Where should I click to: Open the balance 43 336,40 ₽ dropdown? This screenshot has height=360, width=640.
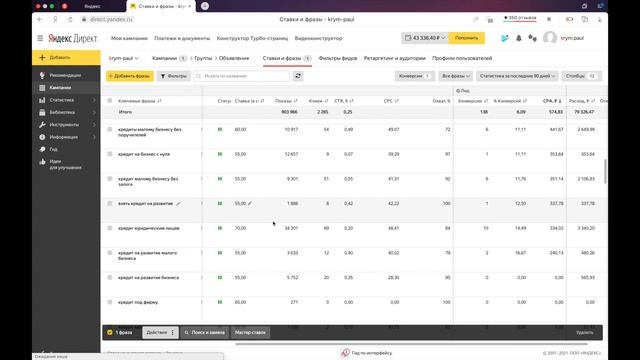click(x=425, y=38)
